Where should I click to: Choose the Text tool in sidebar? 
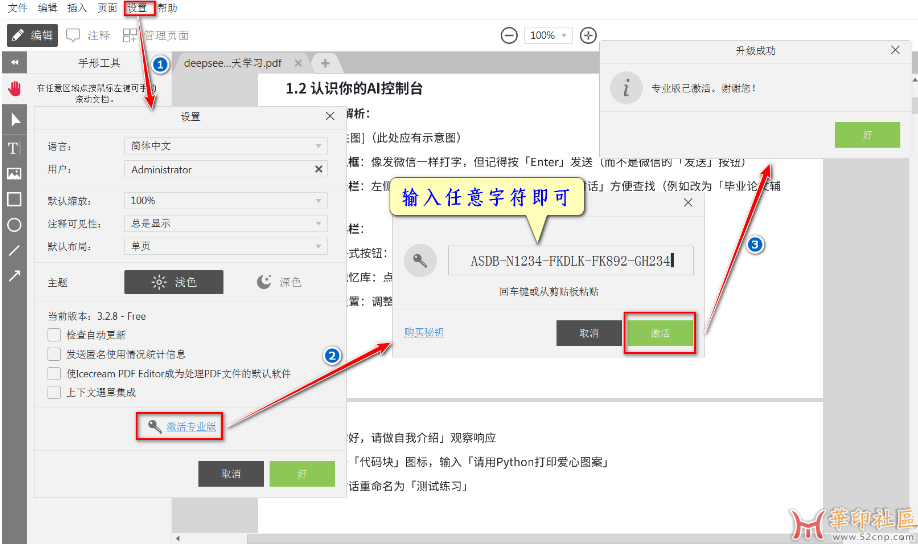tap(14, 147)
